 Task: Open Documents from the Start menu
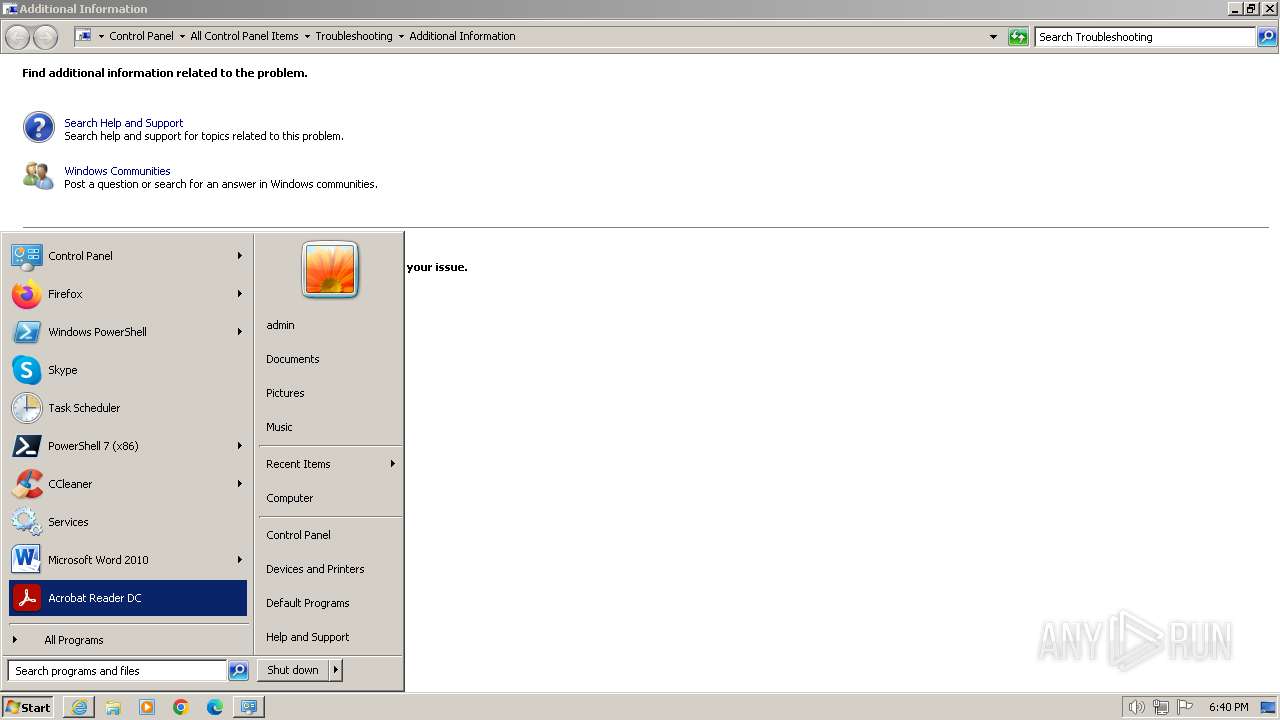click(293, 359)
